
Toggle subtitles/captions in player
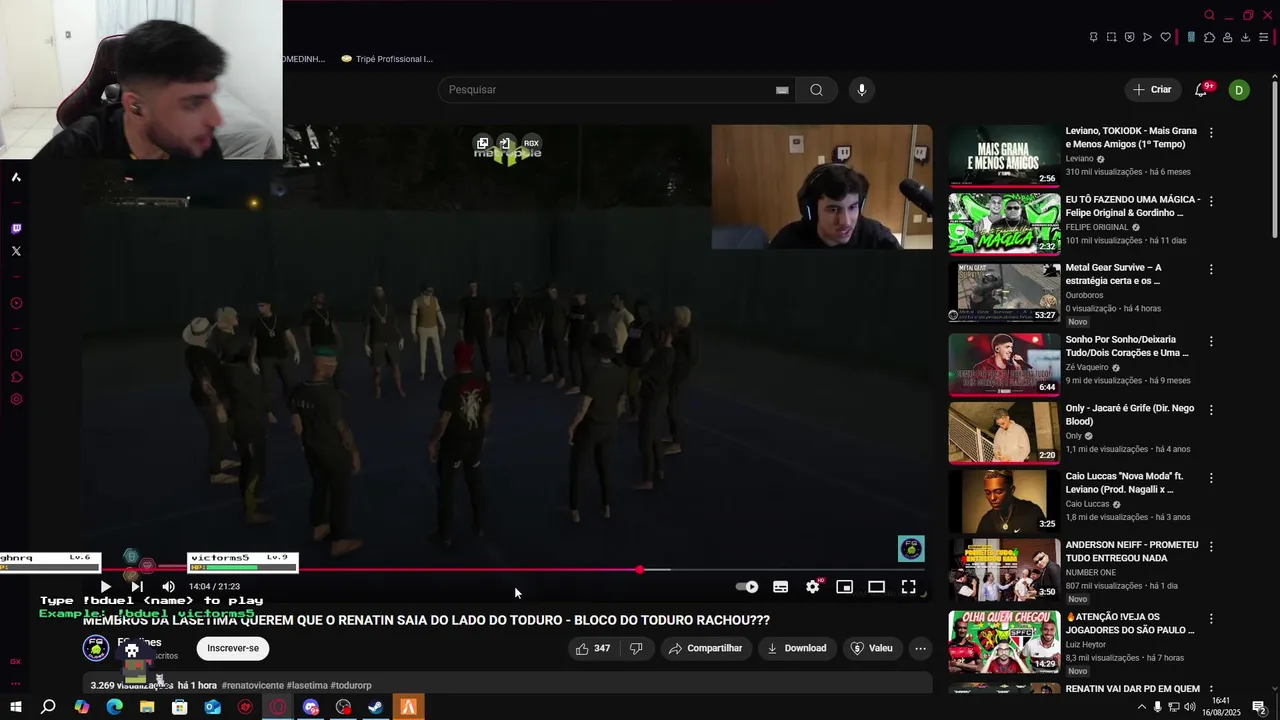781,587
